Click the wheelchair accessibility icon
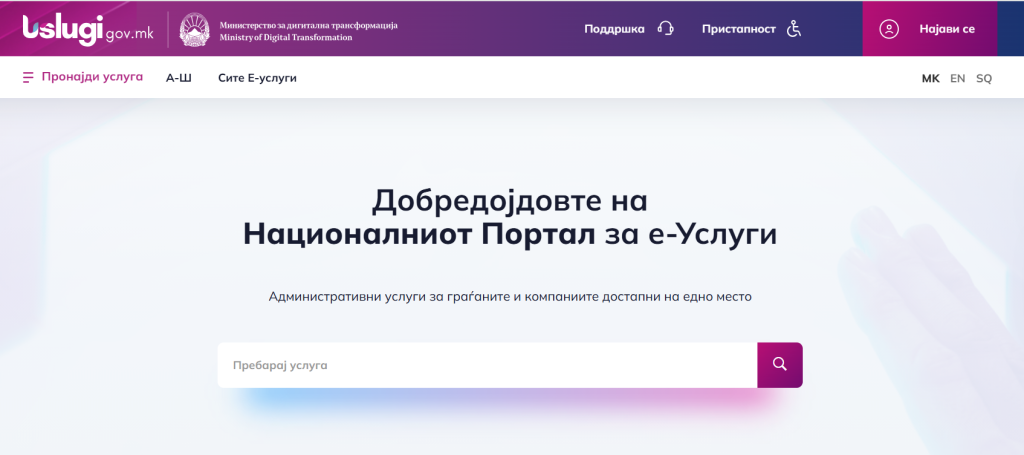The image size is (1024, 455). tap(793, 29)
